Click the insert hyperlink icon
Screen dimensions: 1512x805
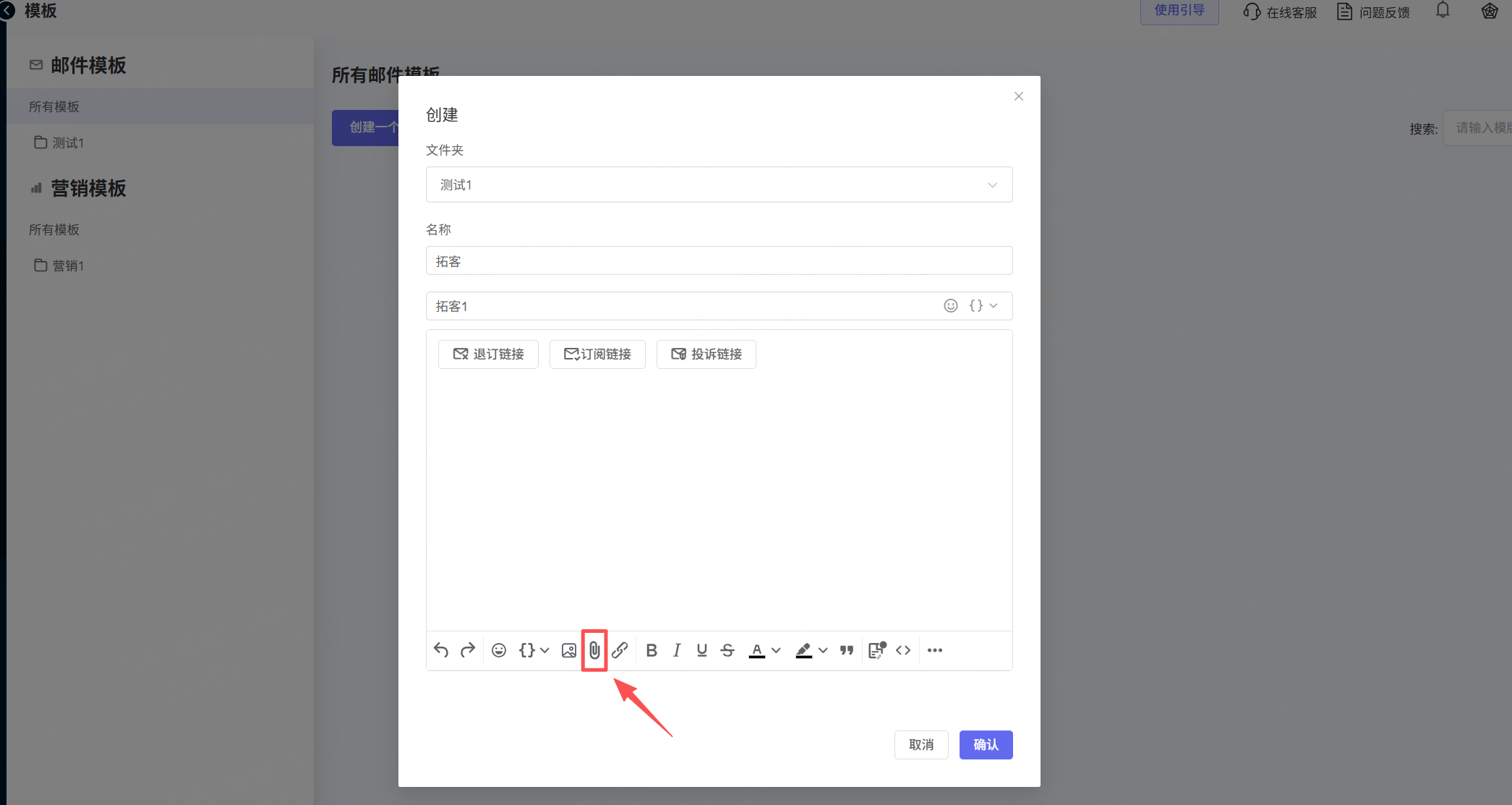point(620,650)
